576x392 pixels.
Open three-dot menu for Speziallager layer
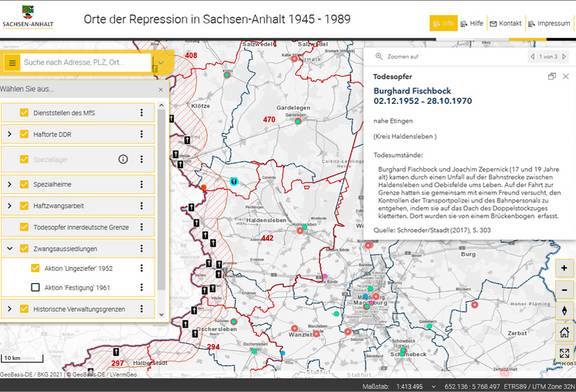[142, 159]
